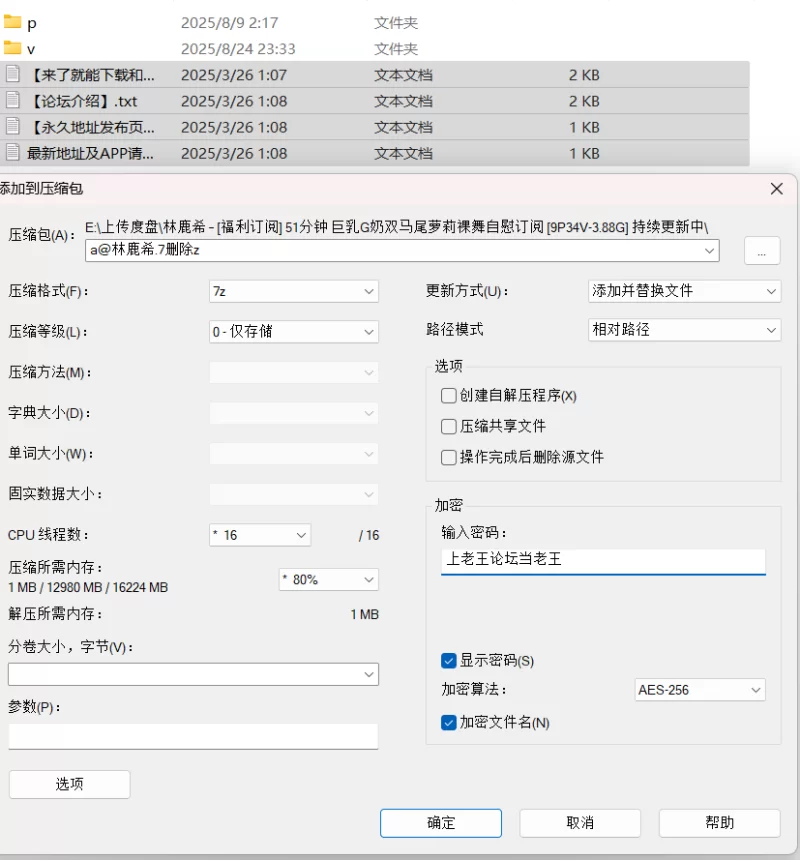Click the date 2025/3/26 1:07
This screenshot has height=860, width=800.
(x=234, y=75)
